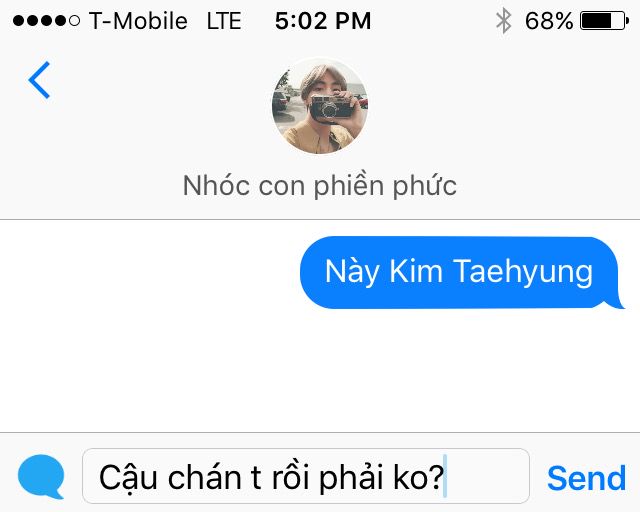This screenshot has height=512, width=640.
Task: Send the typed message
Action: click(x=586, y=478)
